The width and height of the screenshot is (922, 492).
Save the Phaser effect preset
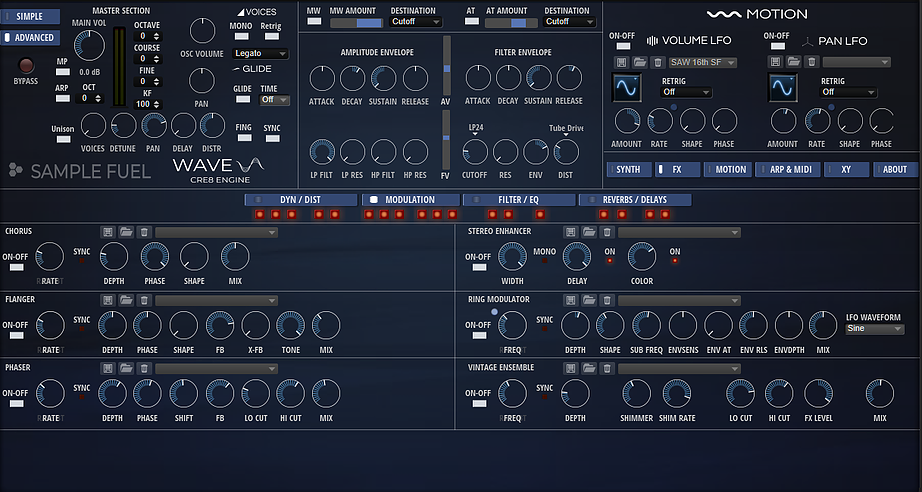coord(107,369)
